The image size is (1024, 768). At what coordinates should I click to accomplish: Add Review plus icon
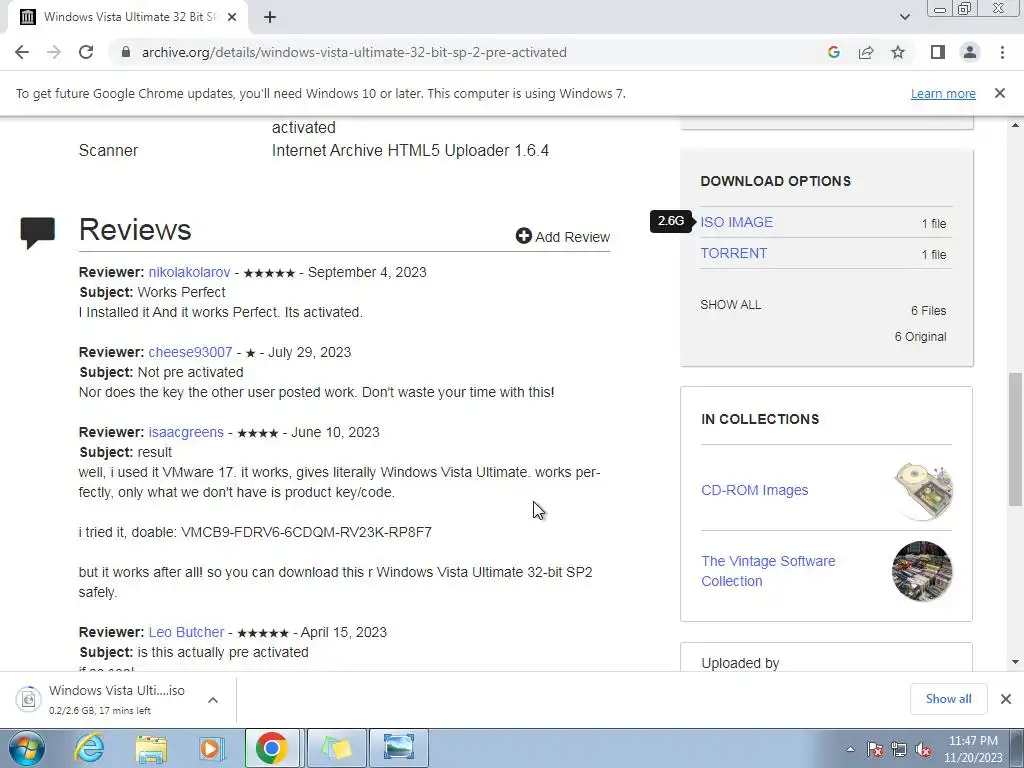click(523, 236)
